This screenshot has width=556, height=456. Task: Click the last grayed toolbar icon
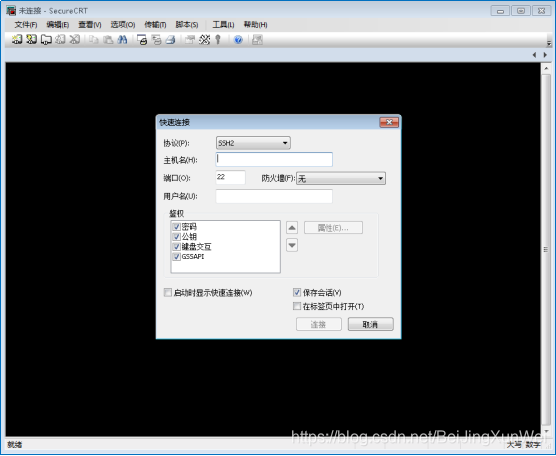pyautogui.click(x=257, y=39)
